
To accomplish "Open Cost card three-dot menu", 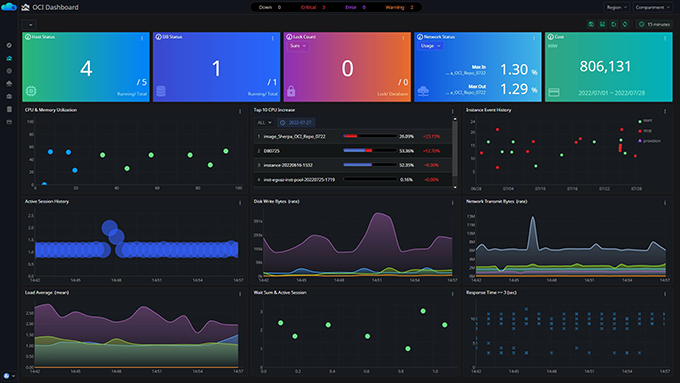I will [x=665, y=38].
